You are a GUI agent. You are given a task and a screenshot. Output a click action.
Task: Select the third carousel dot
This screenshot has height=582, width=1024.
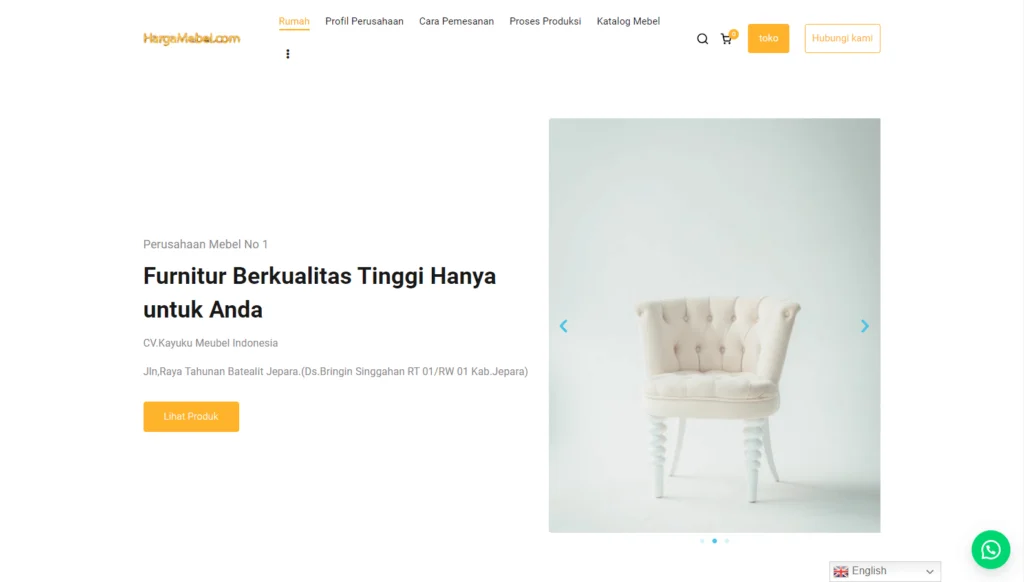click(727, 541)
